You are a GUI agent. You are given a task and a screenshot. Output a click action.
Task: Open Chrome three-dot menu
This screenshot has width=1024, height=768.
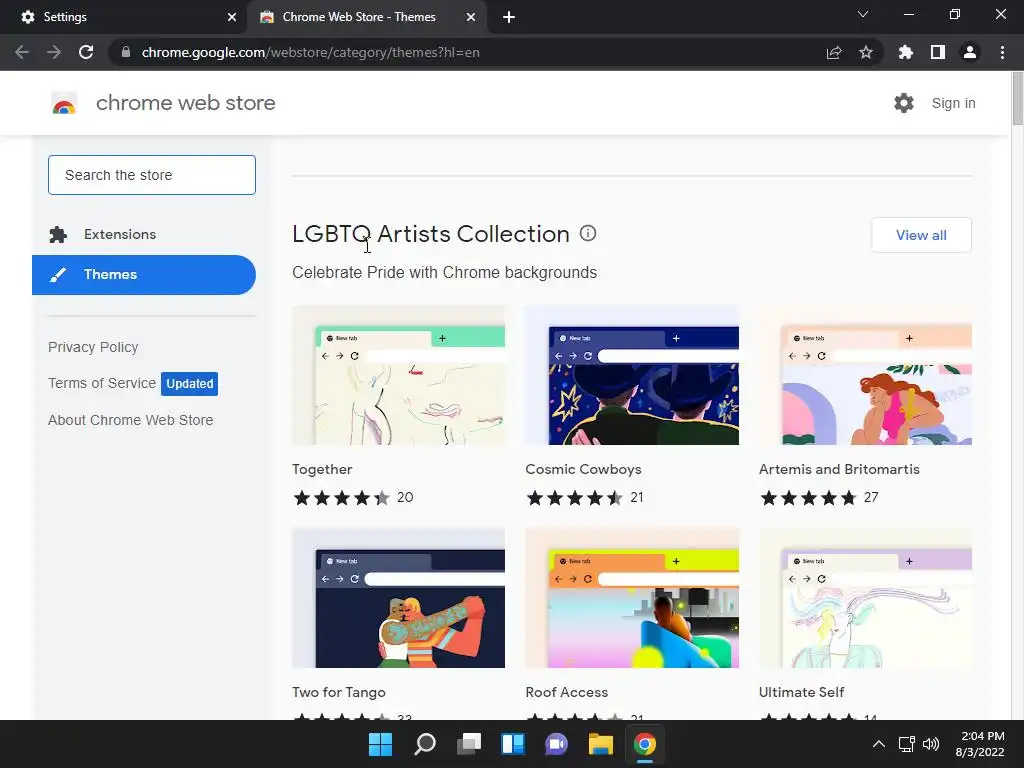pyautogui.click(x=1002, y=52)
